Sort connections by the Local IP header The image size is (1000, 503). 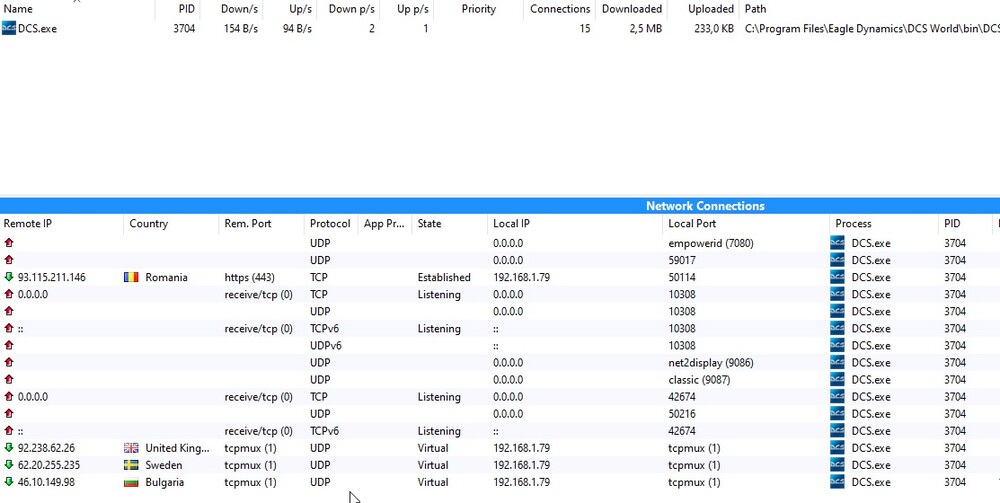pos(511,223)
